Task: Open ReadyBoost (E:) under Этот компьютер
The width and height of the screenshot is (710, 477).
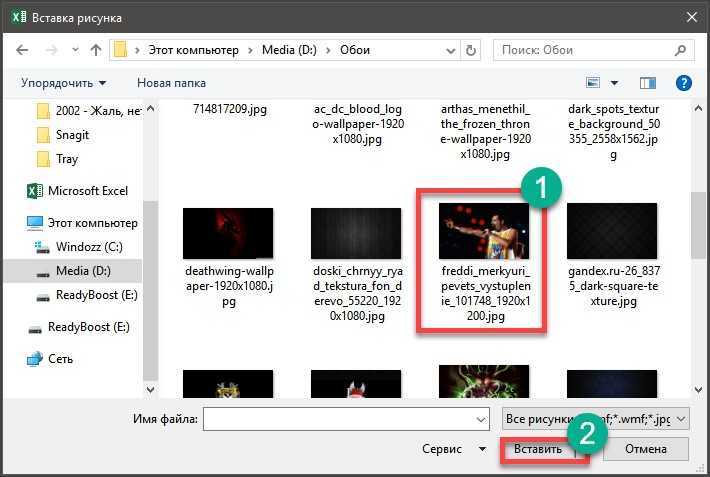Action: (86, 295)
